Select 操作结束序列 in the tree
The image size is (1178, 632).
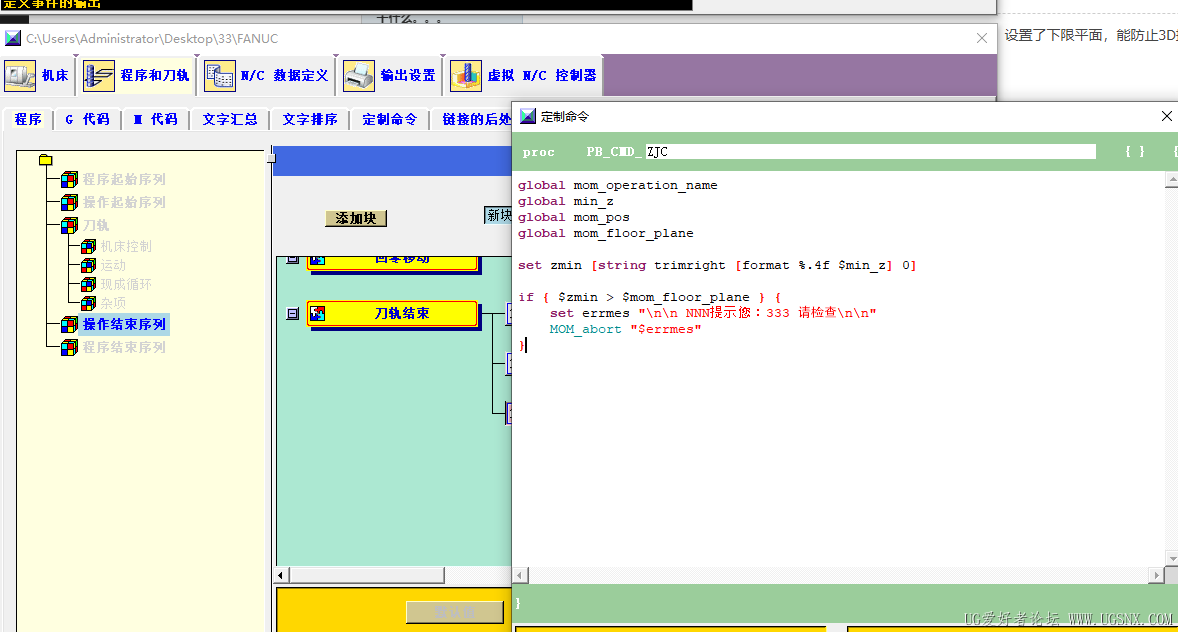124,324
